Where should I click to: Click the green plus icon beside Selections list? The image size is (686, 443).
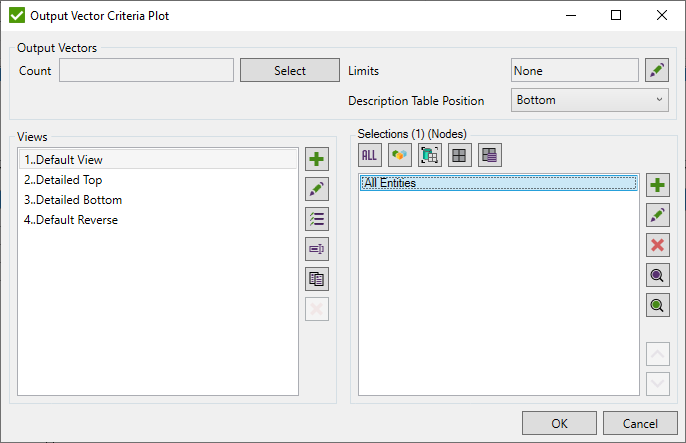tap(658, 185)
